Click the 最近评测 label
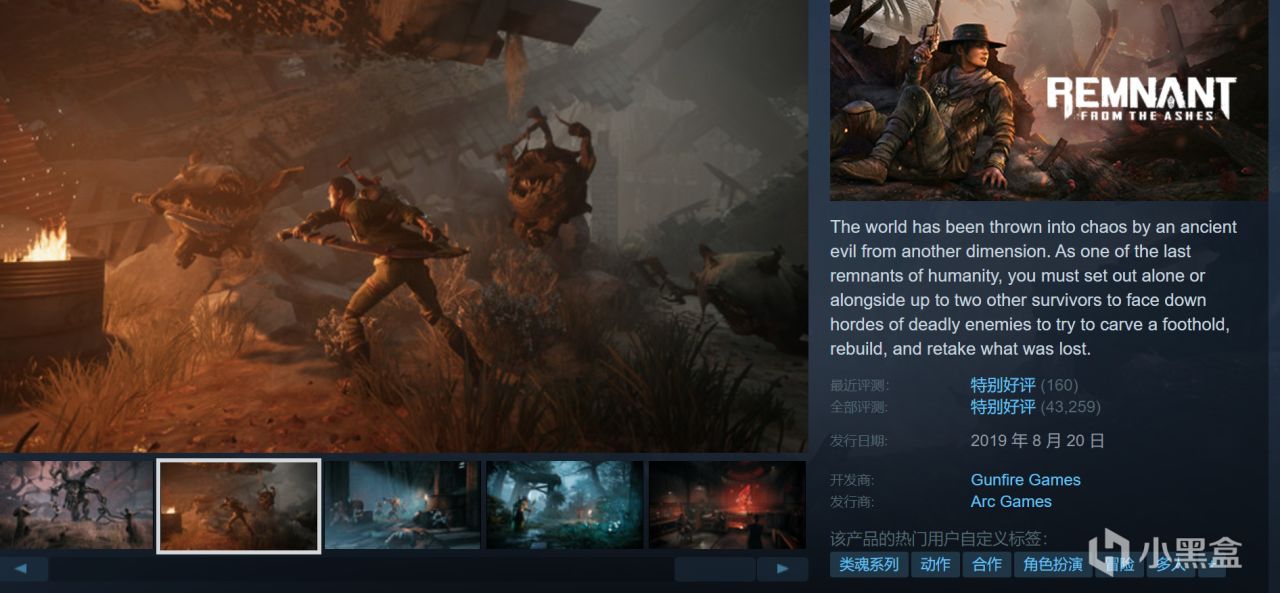Viewport: 1280px width, 593px height. [859, 386]
